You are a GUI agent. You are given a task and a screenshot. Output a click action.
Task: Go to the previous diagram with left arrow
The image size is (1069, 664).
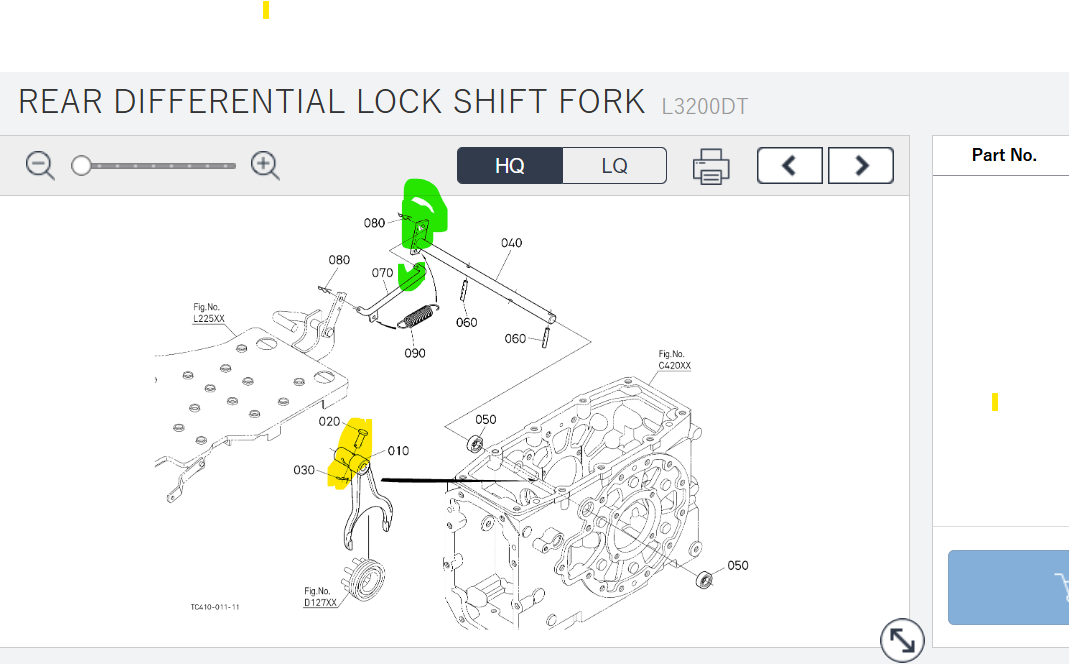click(790, 166)
